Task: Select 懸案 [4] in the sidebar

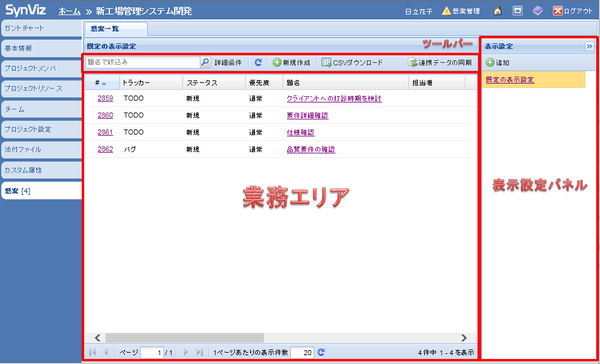Action: pos(41,191)
